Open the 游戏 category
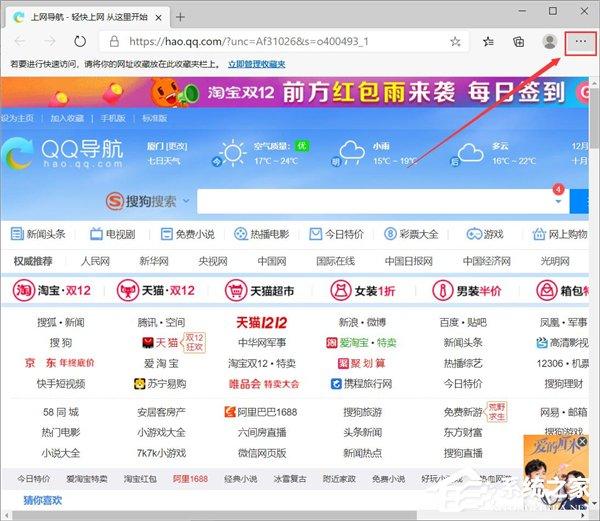600x521 pixels. [x=485, y=234]
